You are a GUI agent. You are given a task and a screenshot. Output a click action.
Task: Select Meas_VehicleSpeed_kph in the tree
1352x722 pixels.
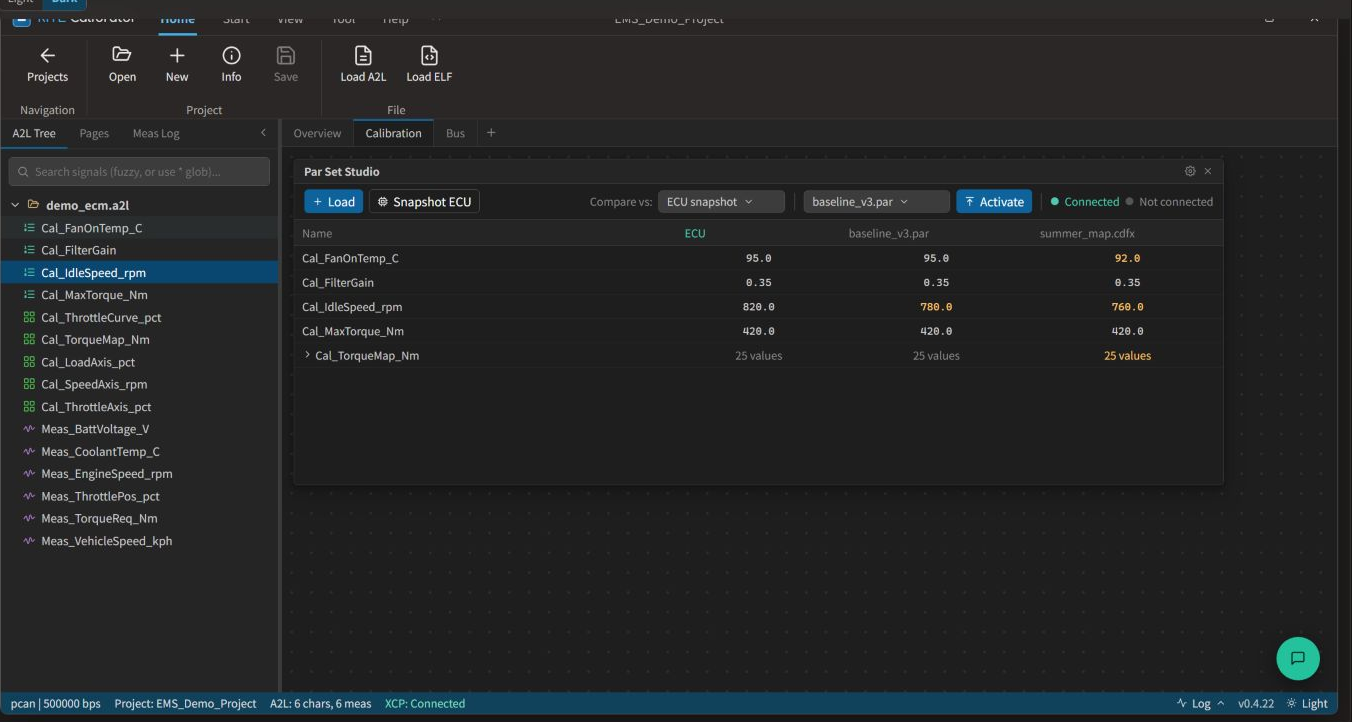pos(139,541)
